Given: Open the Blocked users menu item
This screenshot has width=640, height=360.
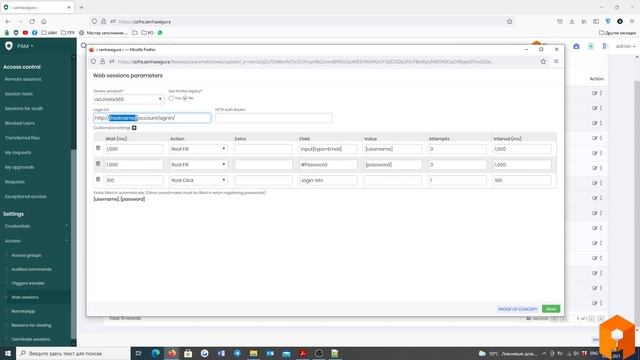Looking at the screenshot, I should tap(20, 123).
